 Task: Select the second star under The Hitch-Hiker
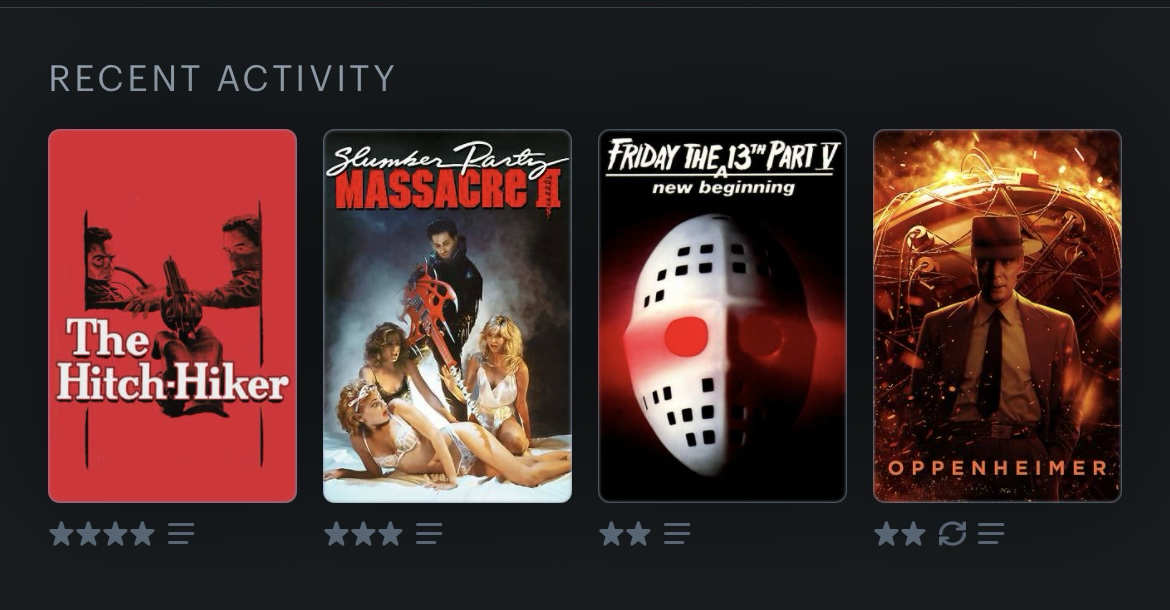[88, 534]
